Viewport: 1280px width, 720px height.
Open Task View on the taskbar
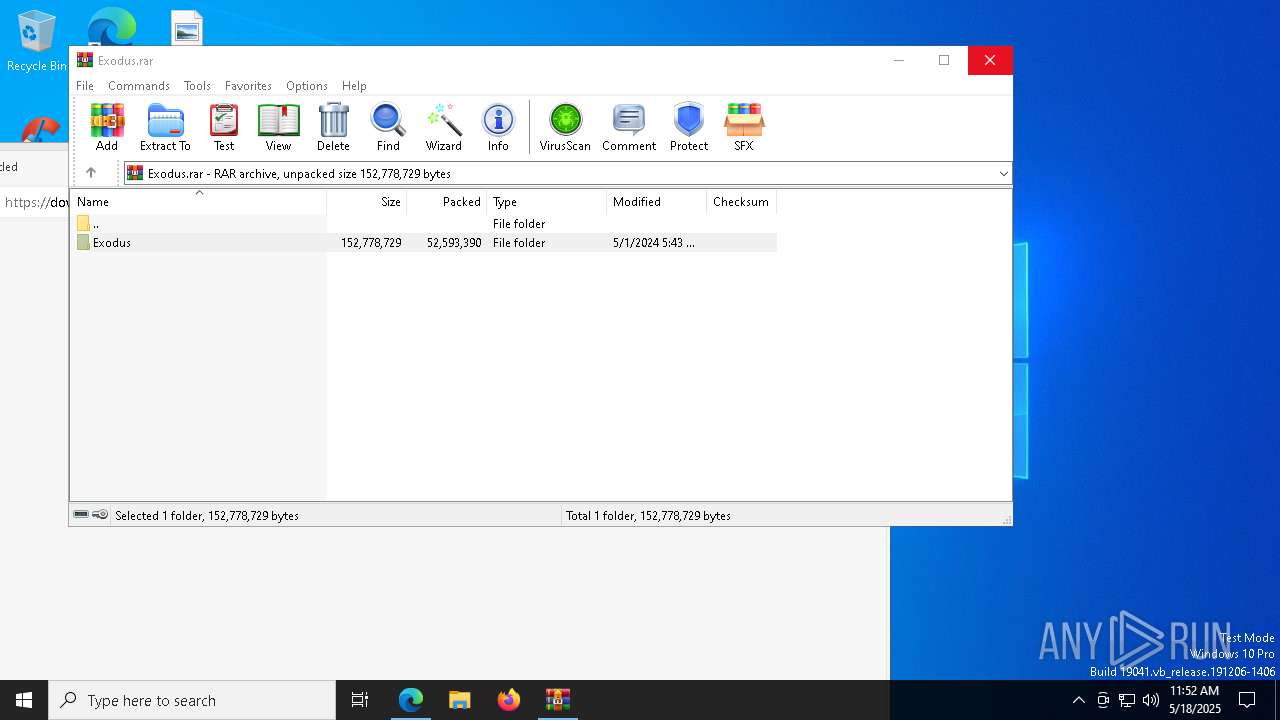[360, 700]
